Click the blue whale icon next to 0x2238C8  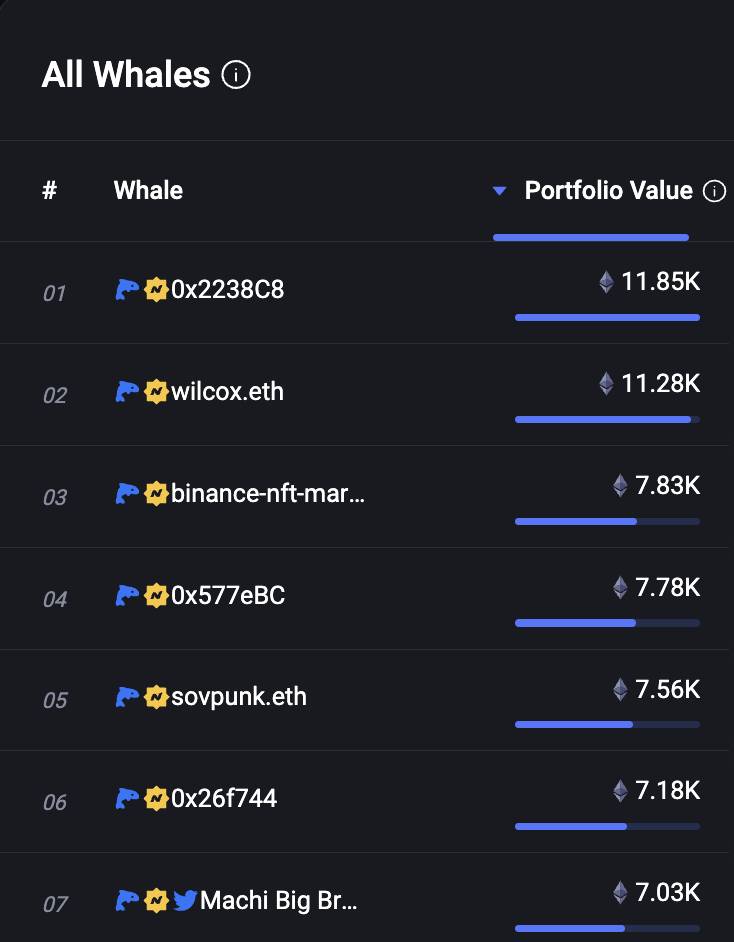127,290
